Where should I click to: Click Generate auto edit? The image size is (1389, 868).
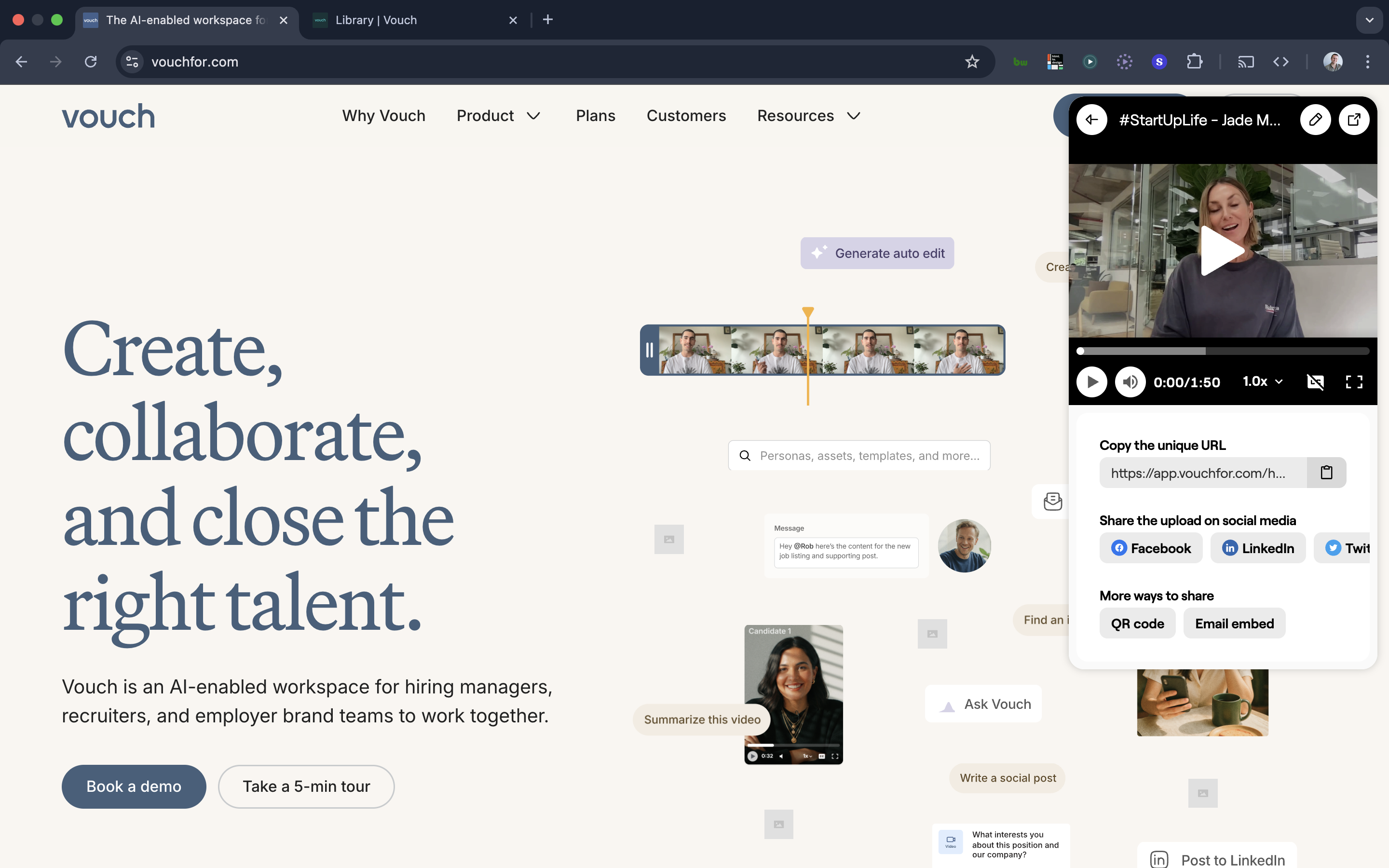pos(877,253)
